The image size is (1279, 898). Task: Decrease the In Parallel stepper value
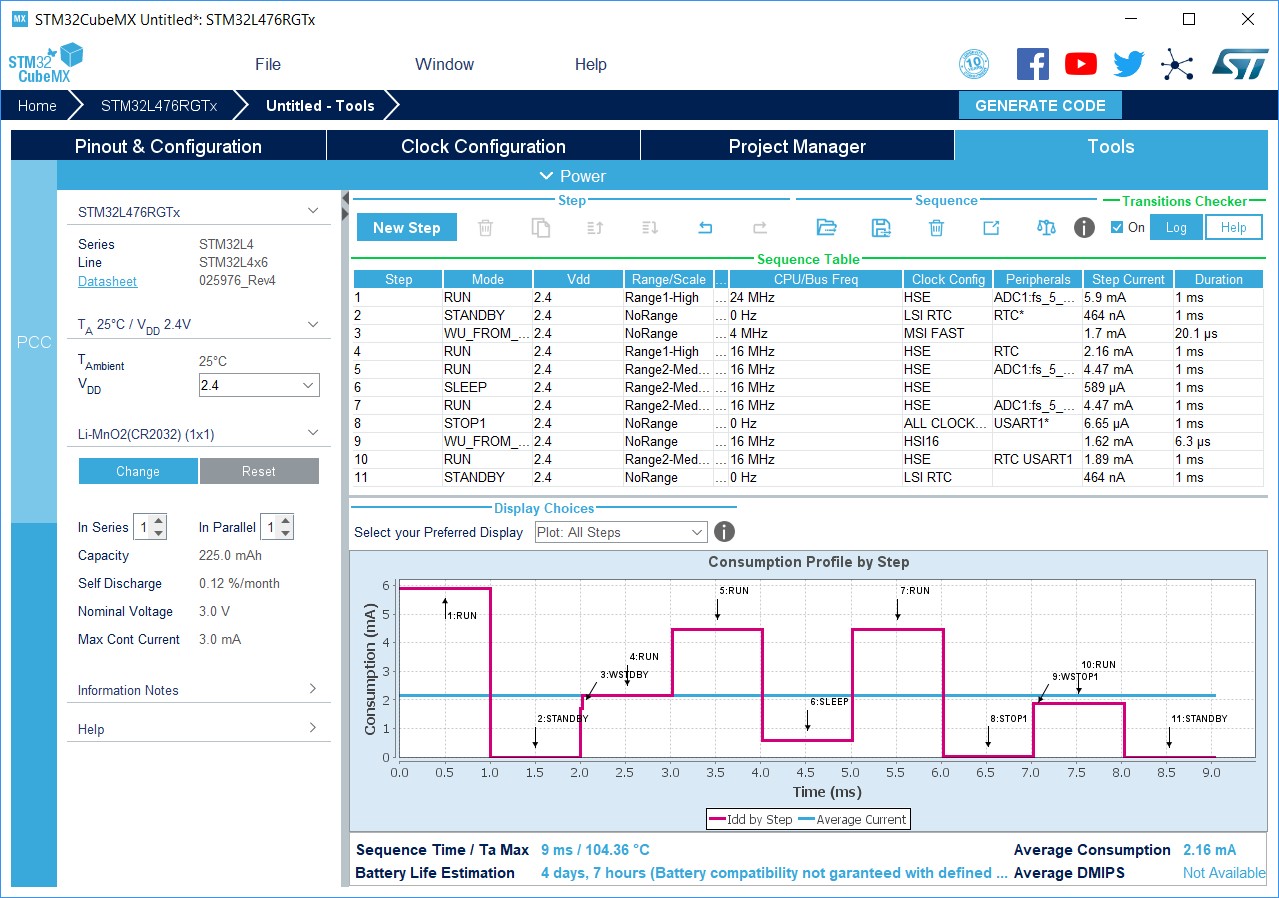[285, 533]
